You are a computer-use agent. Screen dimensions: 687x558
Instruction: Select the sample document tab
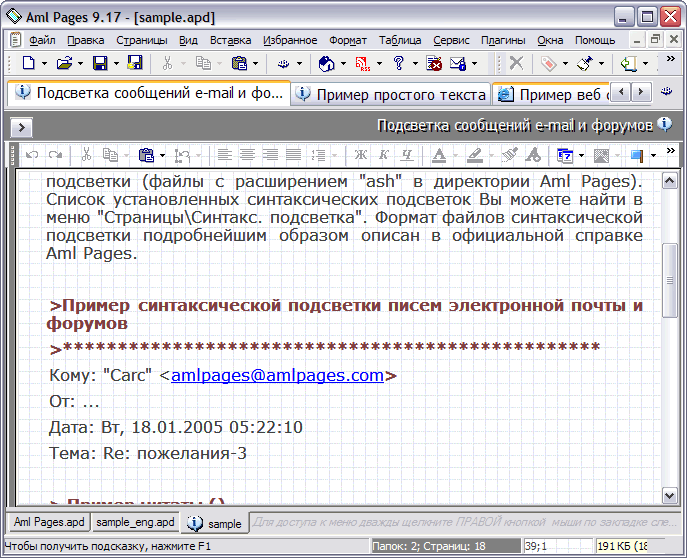[215, 523]
